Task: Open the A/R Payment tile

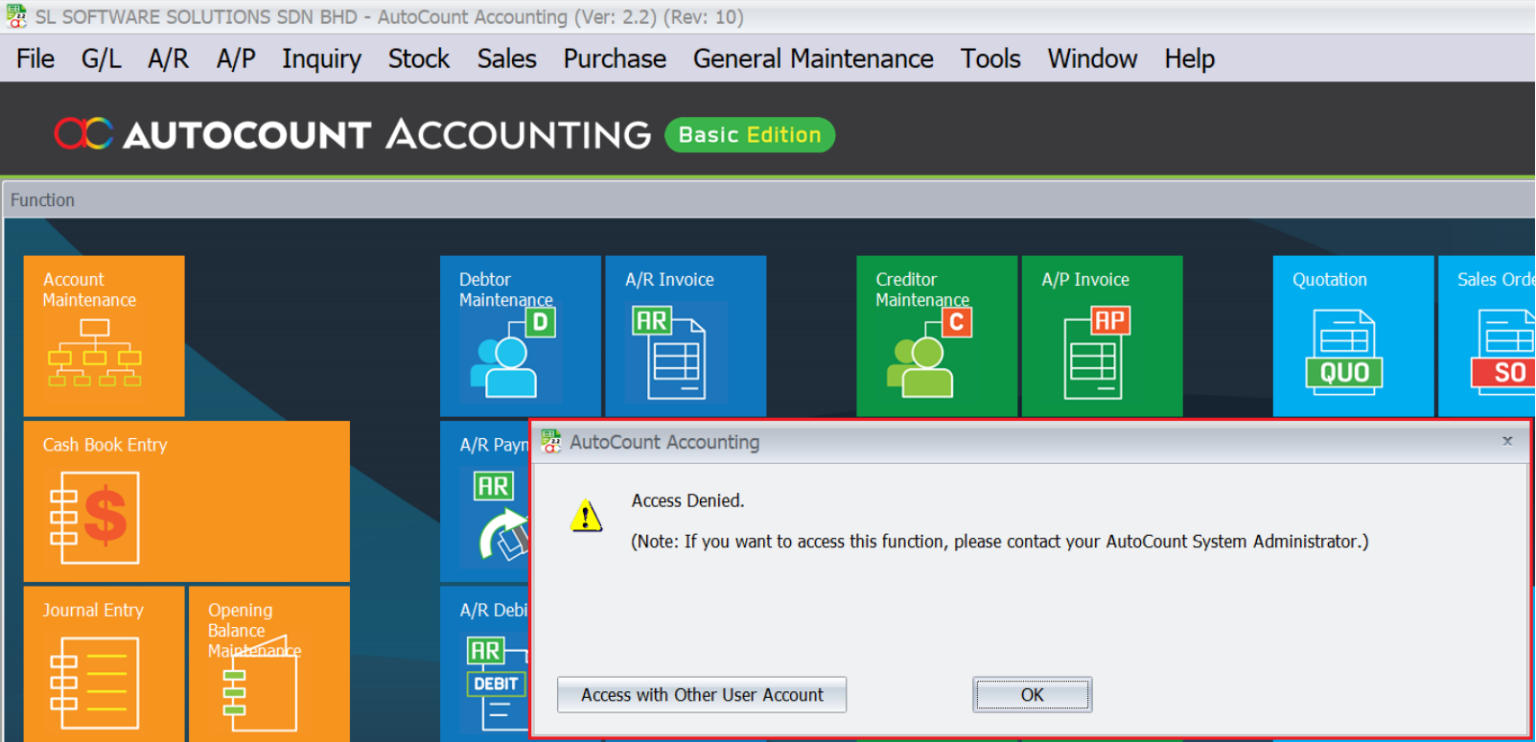Action: tap(484, 501)
